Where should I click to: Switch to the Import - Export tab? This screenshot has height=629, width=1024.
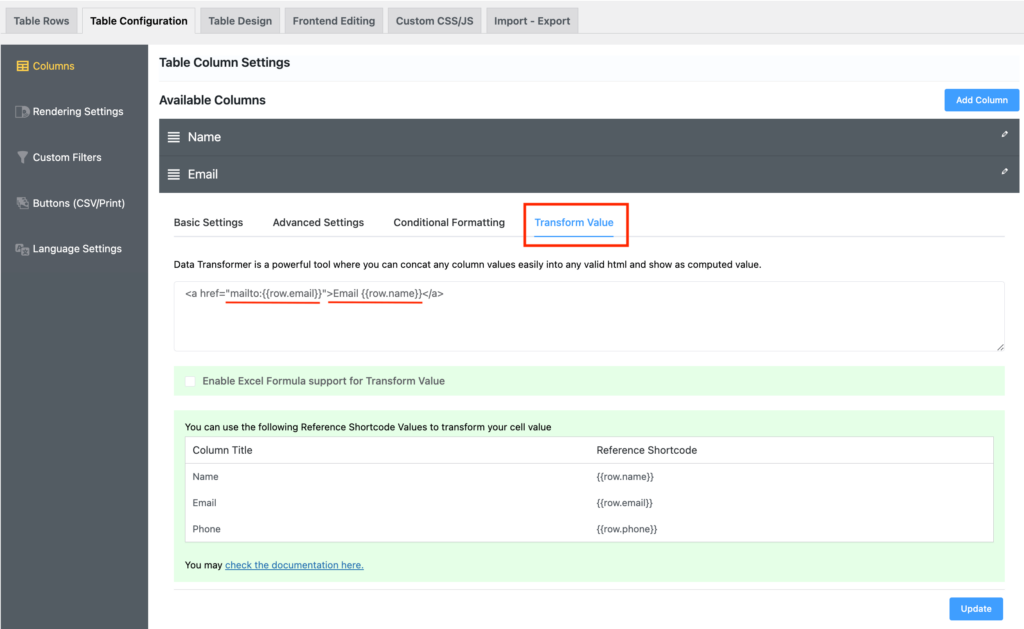(x=532, y=21)
